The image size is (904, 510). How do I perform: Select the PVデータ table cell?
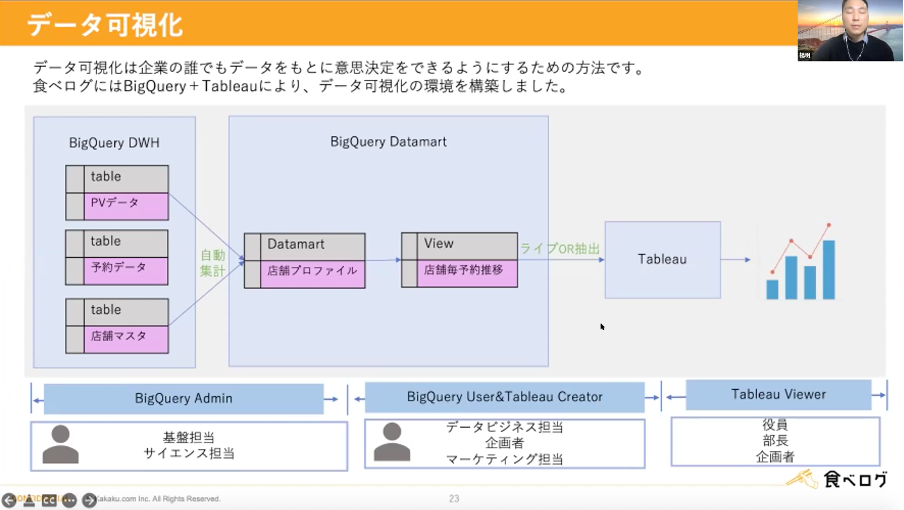click(x=126, y=206)
